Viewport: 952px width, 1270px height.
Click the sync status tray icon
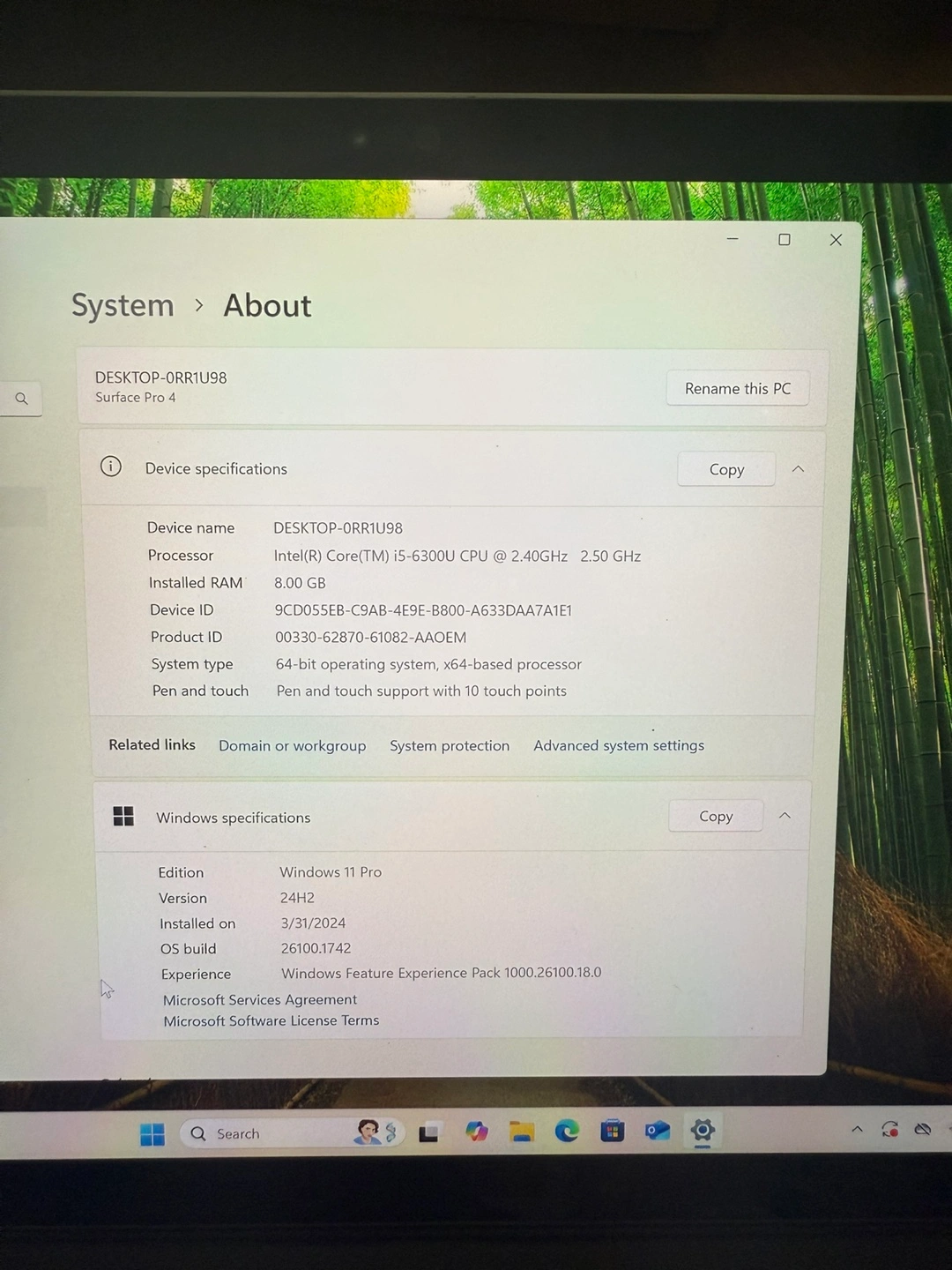pyautogui.click(x=890, y=1129)
